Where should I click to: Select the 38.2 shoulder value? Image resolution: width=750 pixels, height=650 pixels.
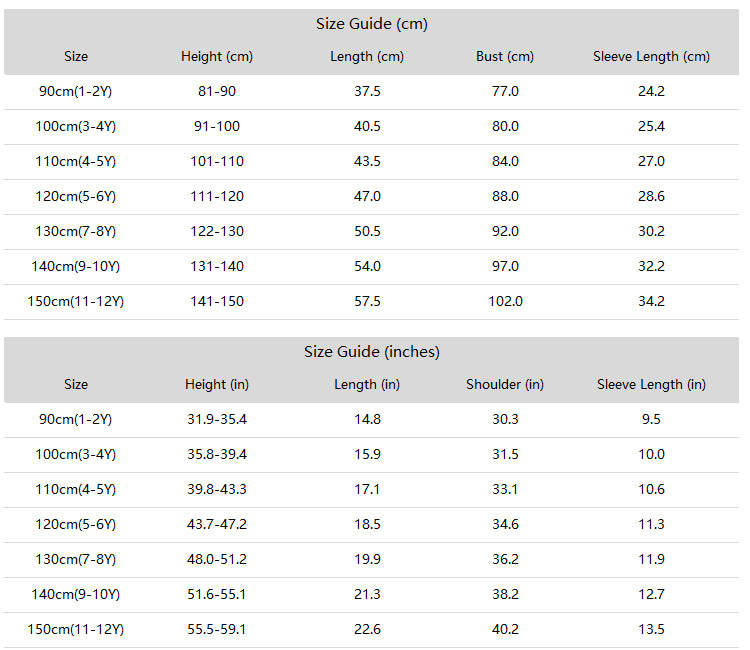tap(505, 595)
